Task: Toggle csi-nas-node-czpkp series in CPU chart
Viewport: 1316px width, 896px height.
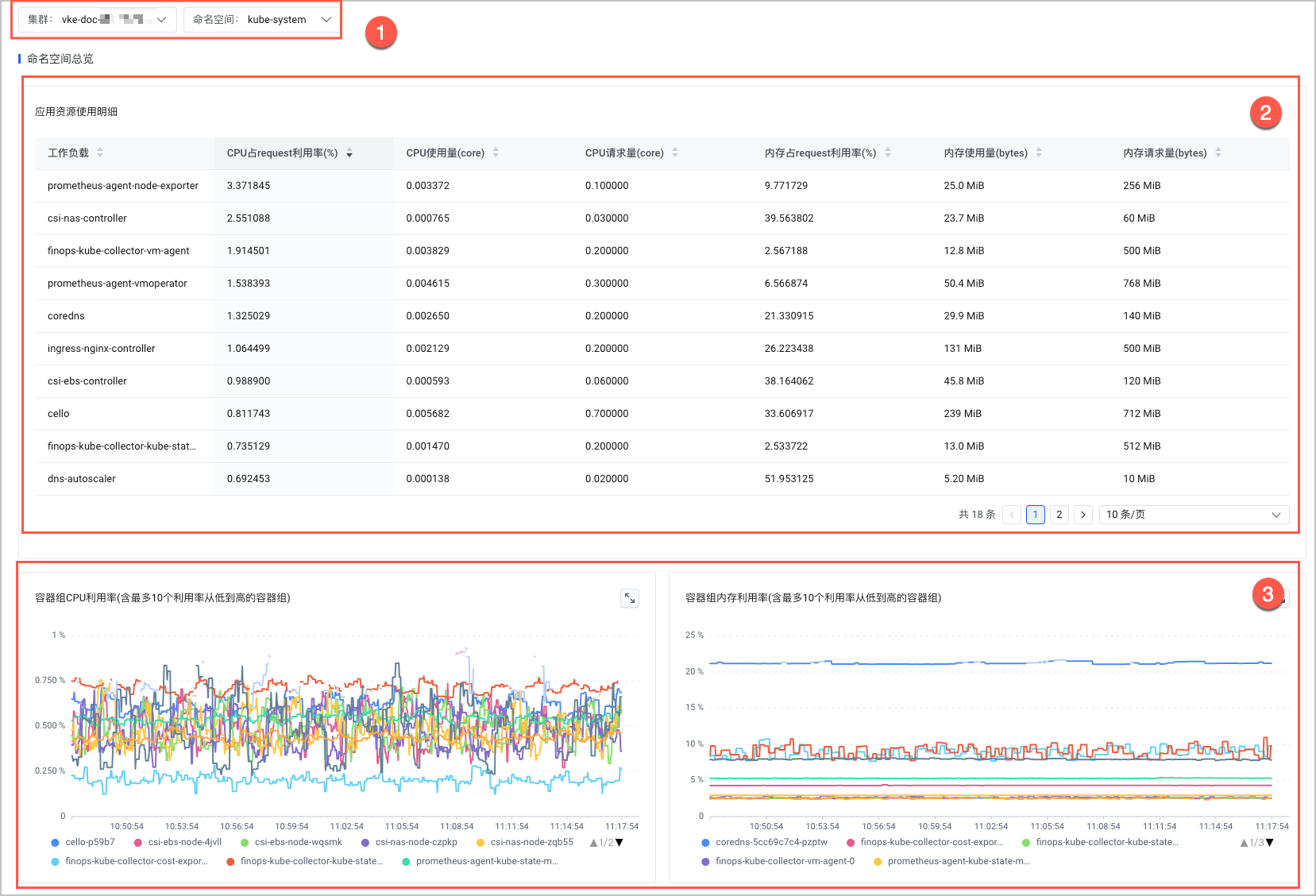Action: [409, 842]
